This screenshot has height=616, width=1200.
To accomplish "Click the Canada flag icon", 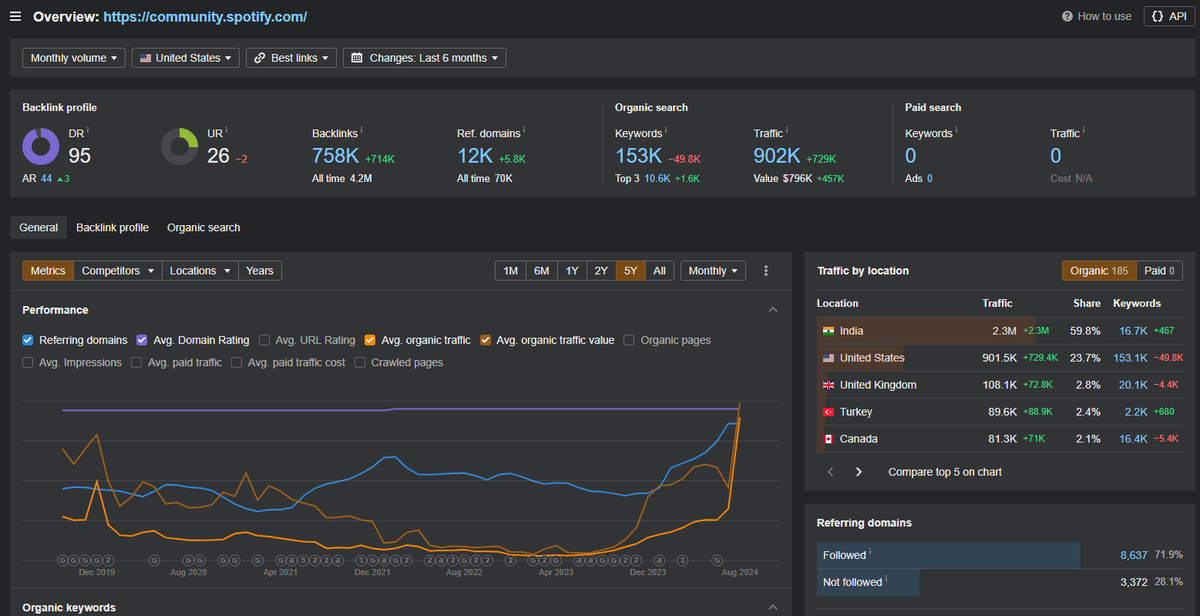I will tap(828, 439).
